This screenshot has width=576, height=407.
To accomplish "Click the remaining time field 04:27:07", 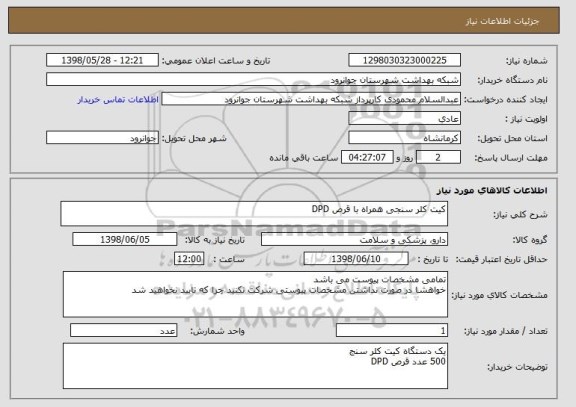I will (367, 158).
